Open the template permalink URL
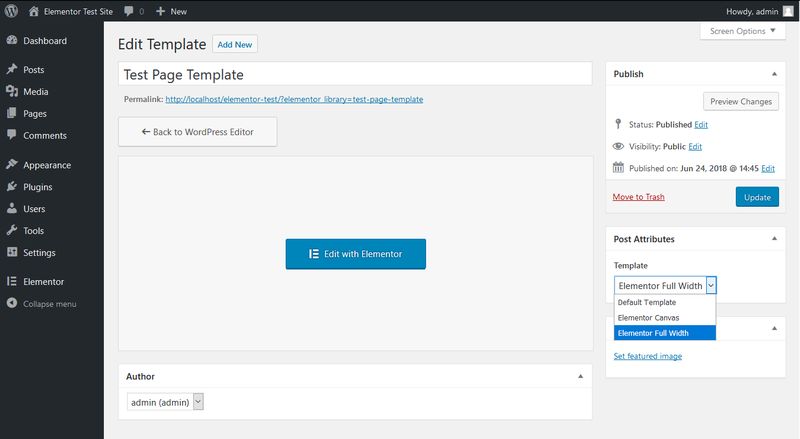The height and width of the screenshot is (439, 800). (294, 100)
